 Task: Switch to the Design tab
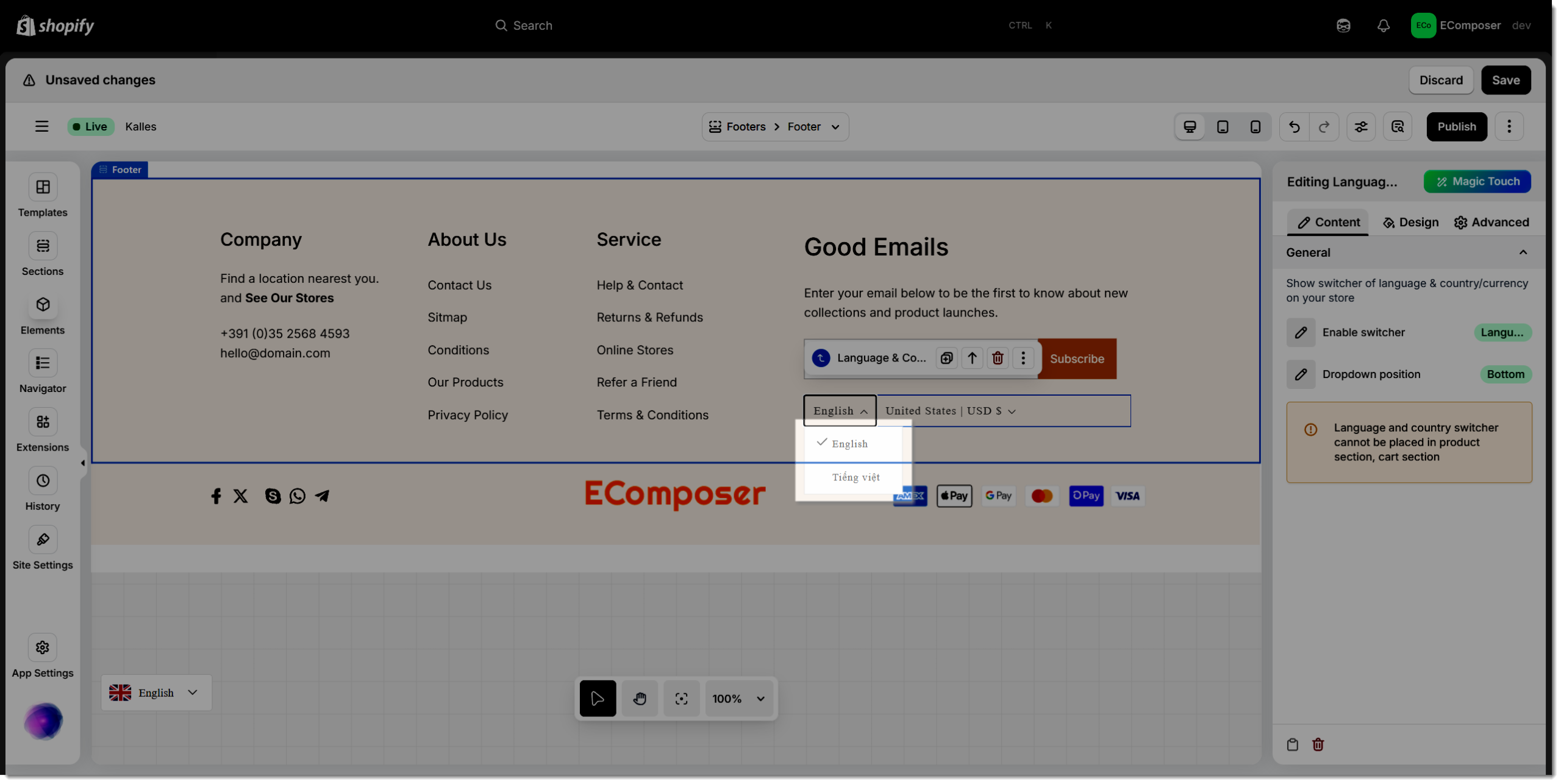pos(1410,223)
